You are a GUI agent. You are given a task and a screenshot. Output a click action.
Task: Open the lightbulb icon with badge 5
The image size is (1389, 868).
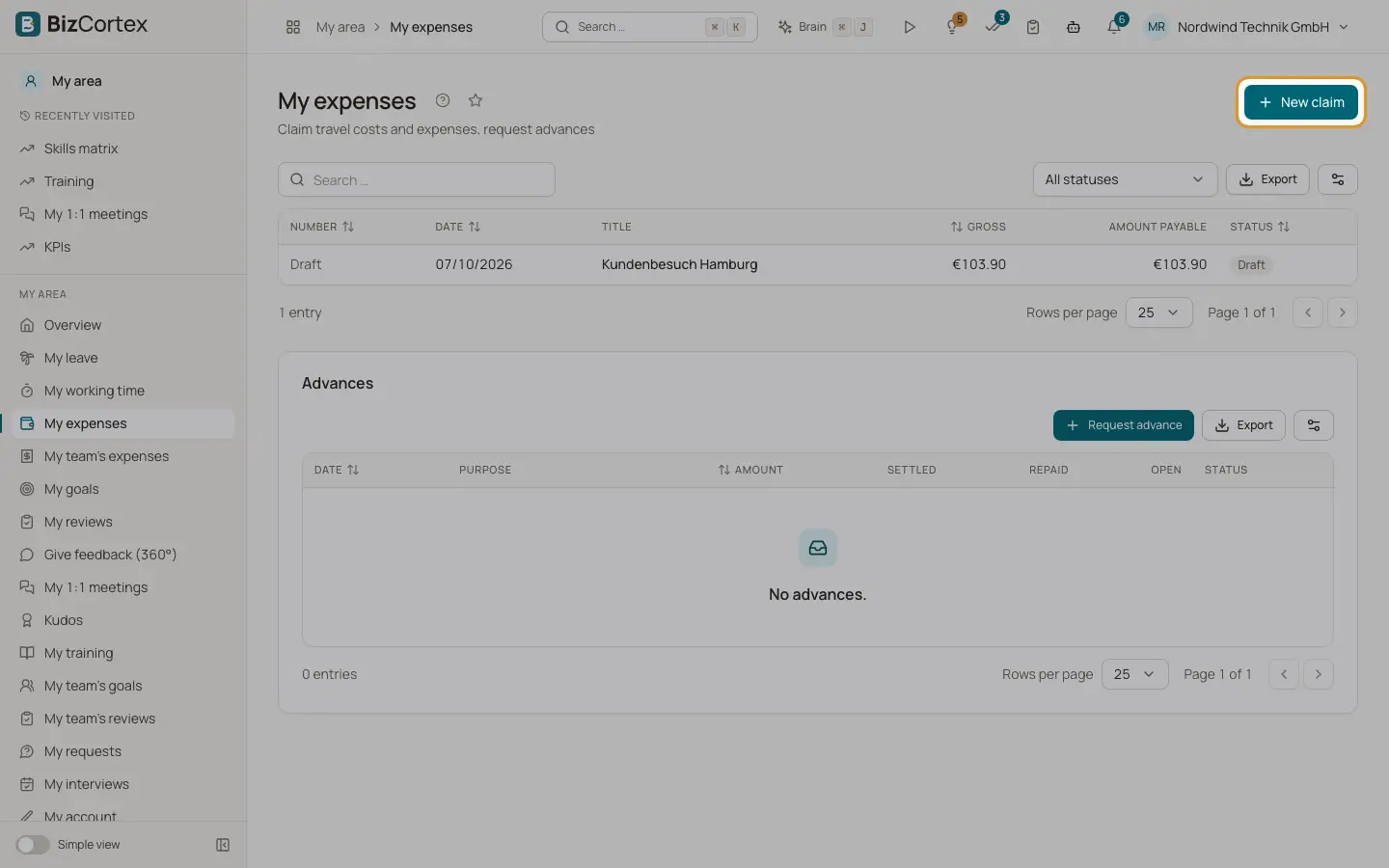[952, 27]
